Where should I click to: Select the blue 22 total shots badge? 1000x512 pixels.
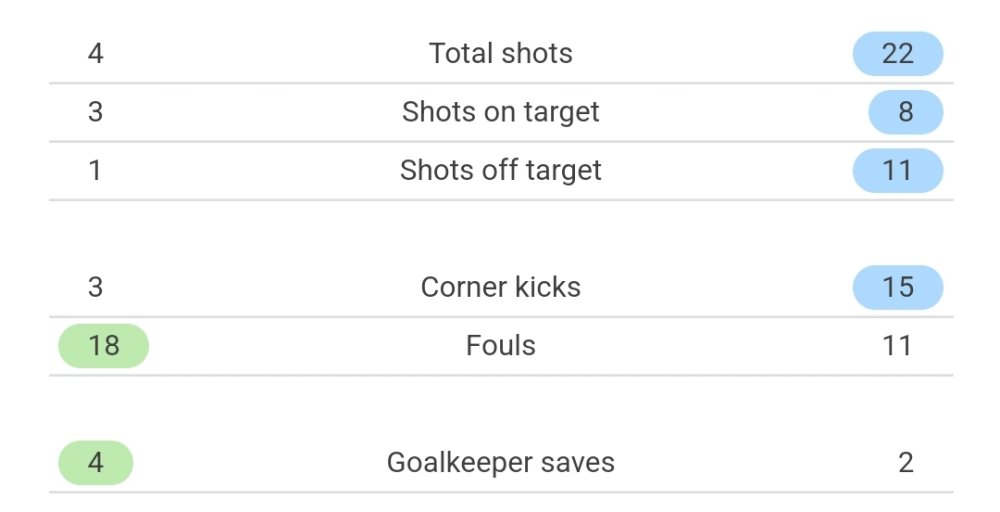click(898, 54)
